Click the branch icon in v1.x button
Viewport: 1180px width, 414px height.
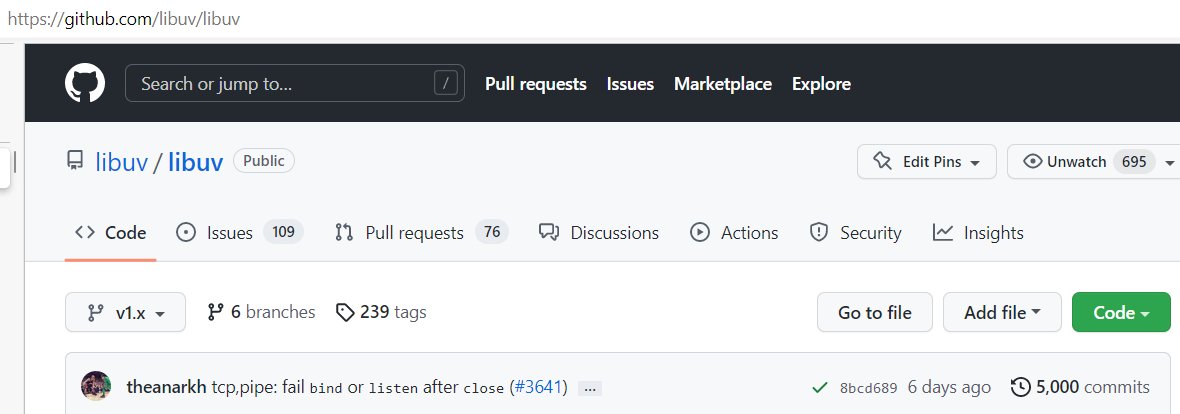tap(96, 312)
